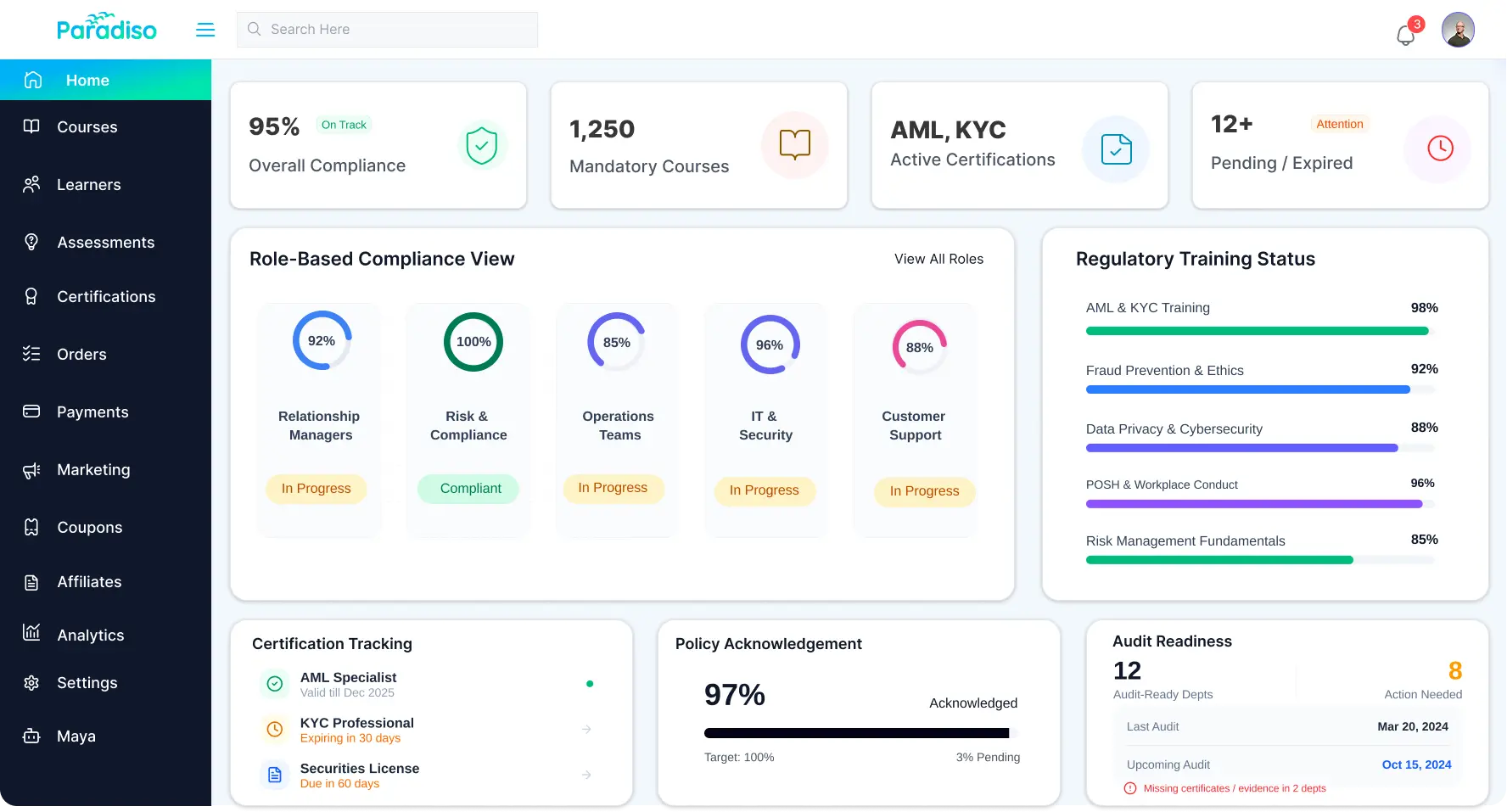
Task: Select the Analytics chart icon
Action: click(31, 634)
